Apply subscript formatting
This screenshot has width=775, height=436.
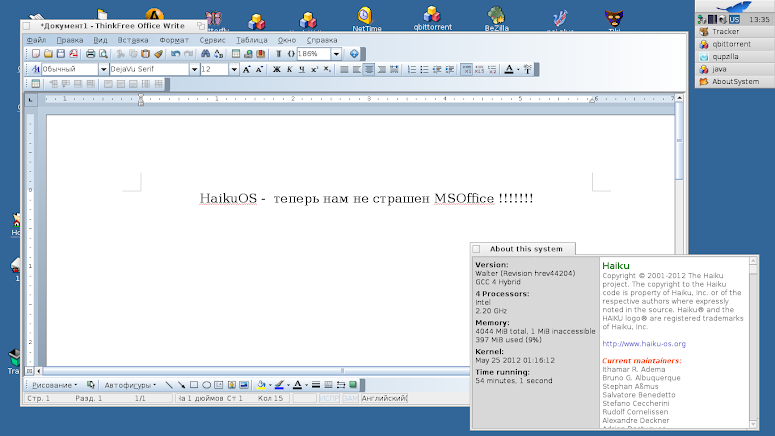coord(327,69)
